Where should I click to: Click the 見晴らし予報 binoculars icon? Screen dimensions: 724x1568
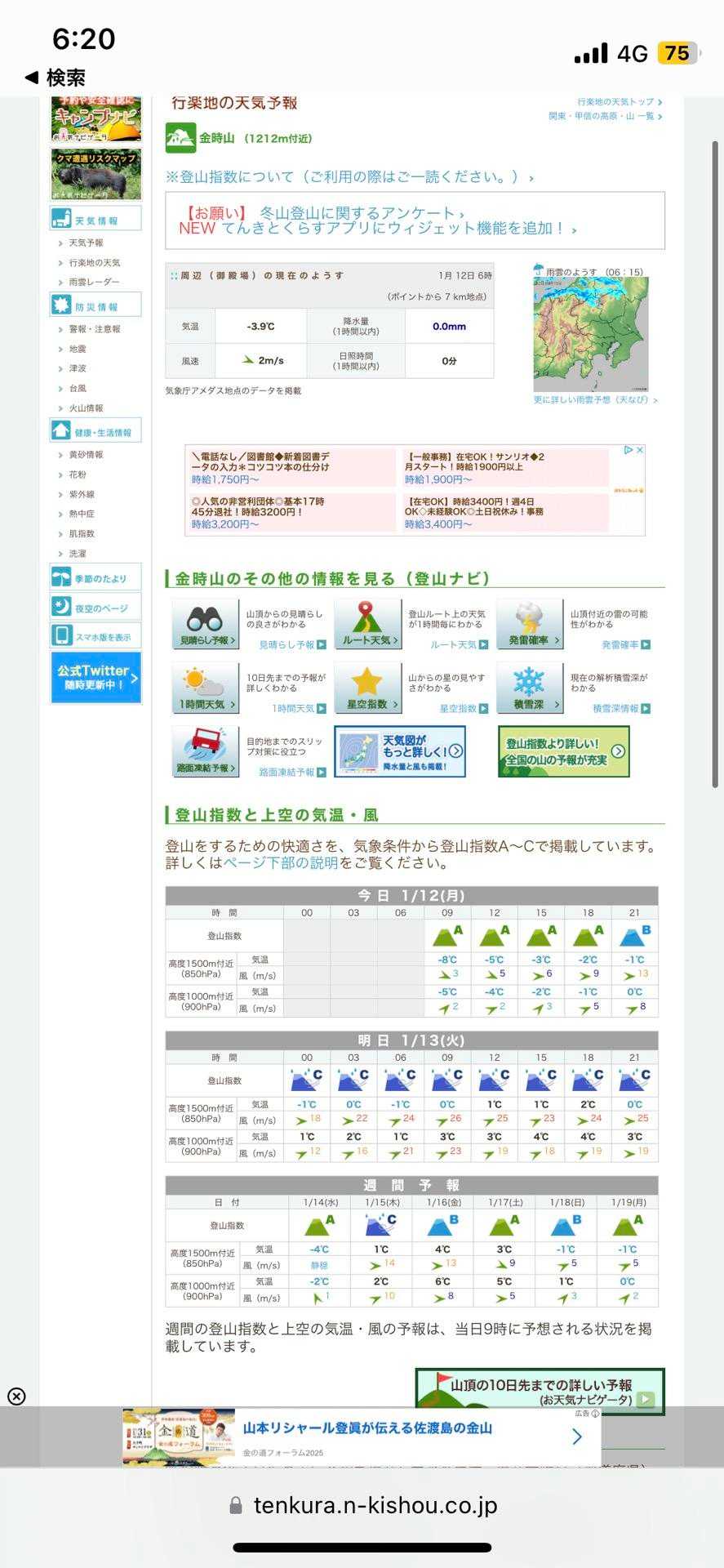205,624
